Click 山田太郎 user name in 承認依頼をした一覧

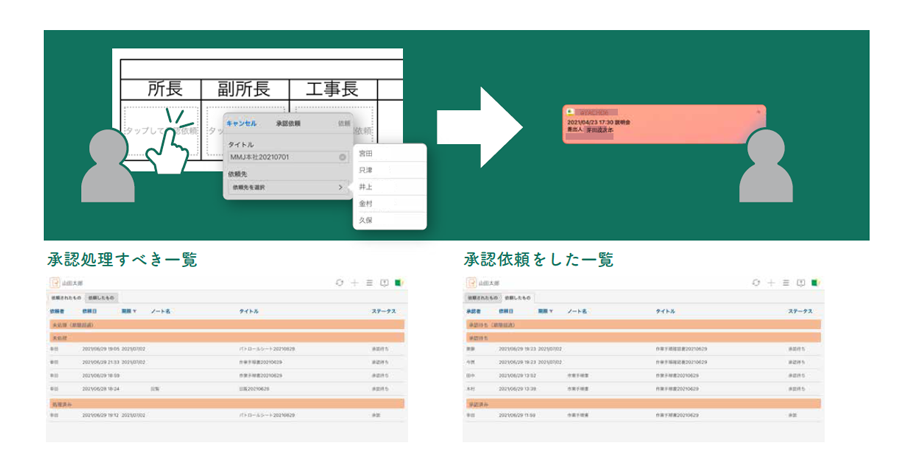click(489, 283)
